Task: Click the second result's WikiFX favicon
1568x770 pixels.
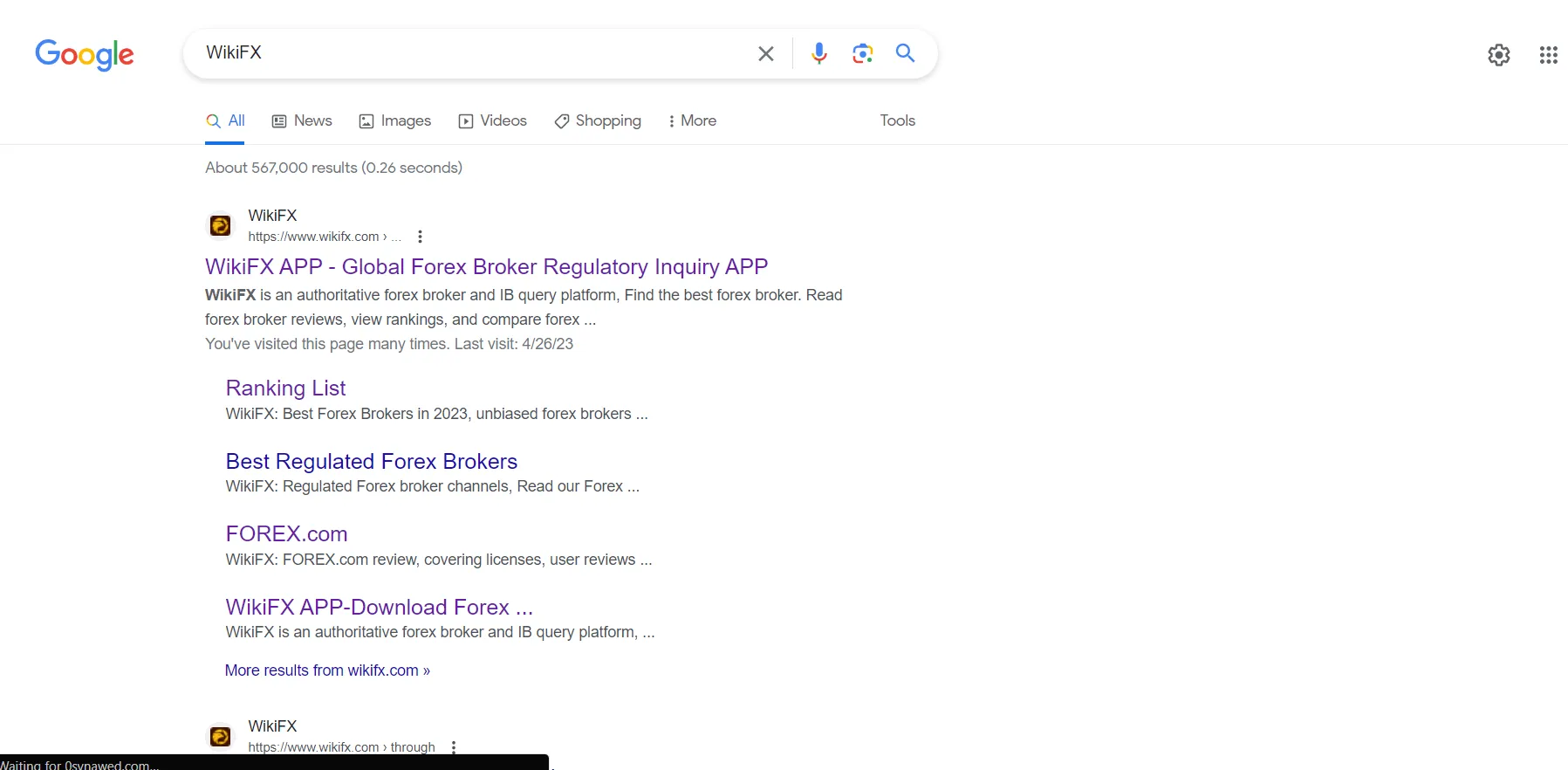Action: [x=221, y=736]
